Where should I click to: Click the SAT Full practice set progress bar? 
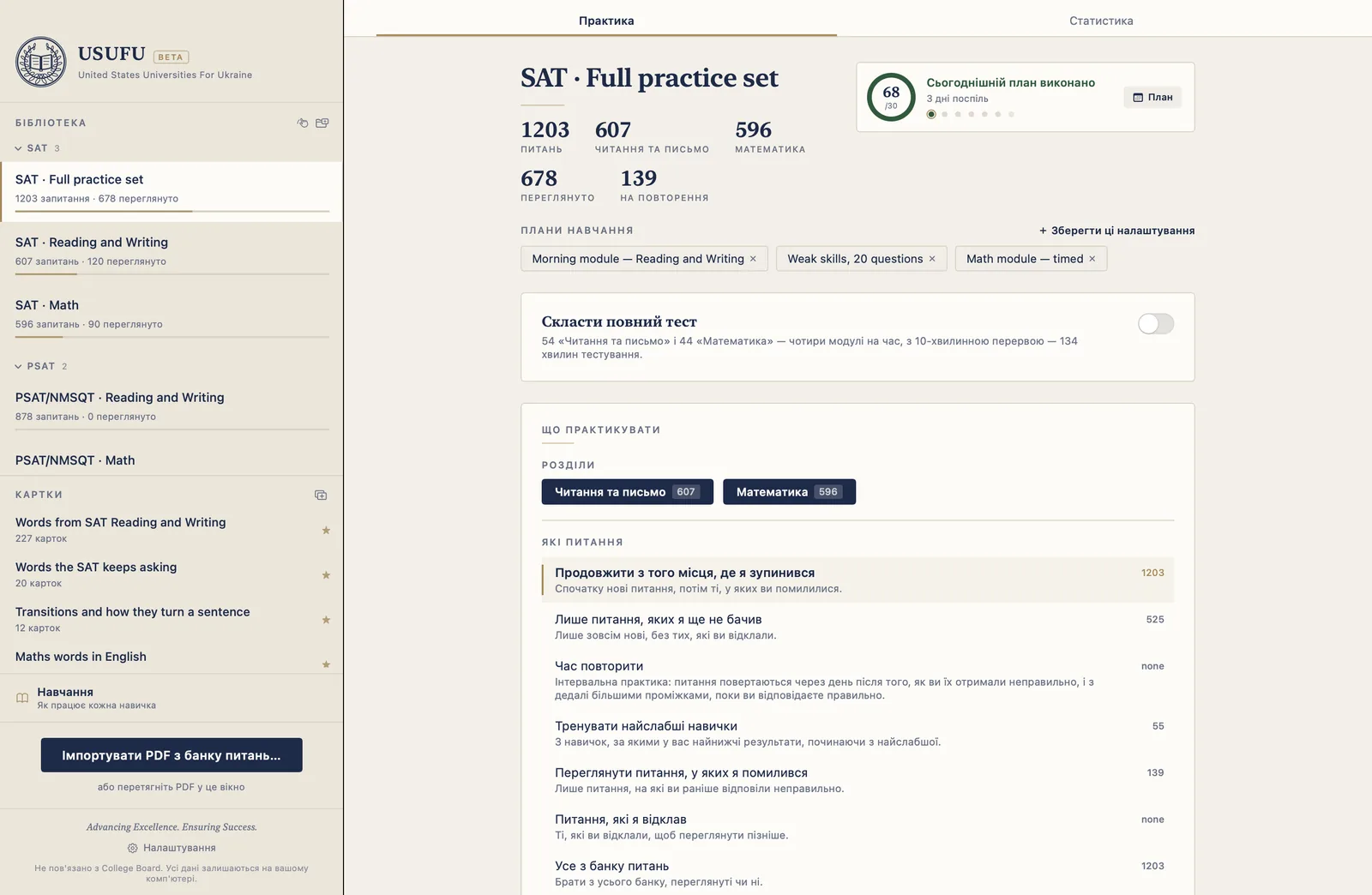pos(171,211)
